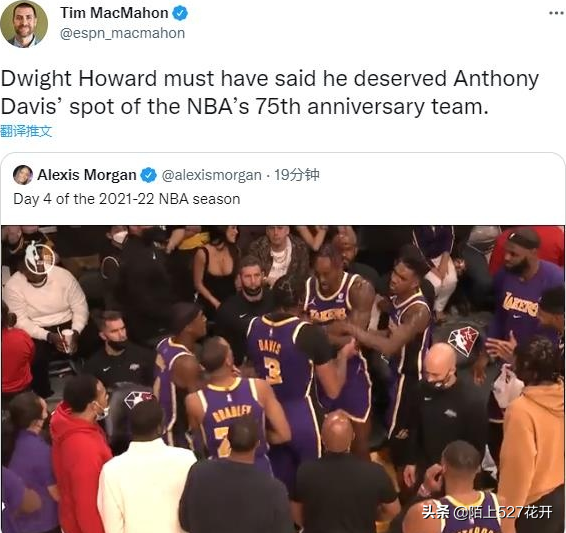The height and width of the screenshot is (533, 566).
Task: Click the verified badge beside Alexis Morgan
Action: pyautogui.click(x=148, y=175)
